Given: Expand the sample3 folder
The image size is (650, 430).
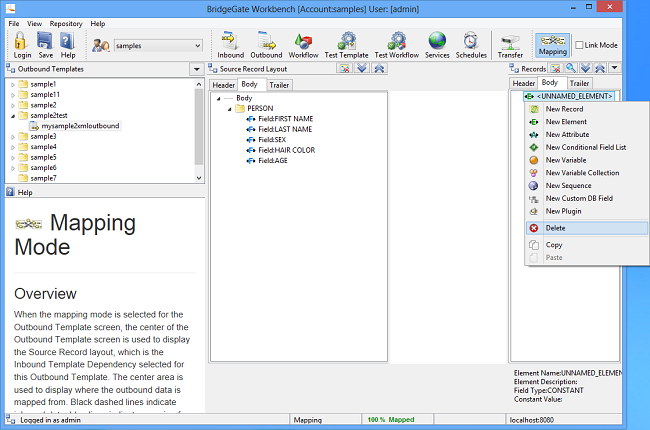Looking at the screenshot, I should tap(13, 137).
